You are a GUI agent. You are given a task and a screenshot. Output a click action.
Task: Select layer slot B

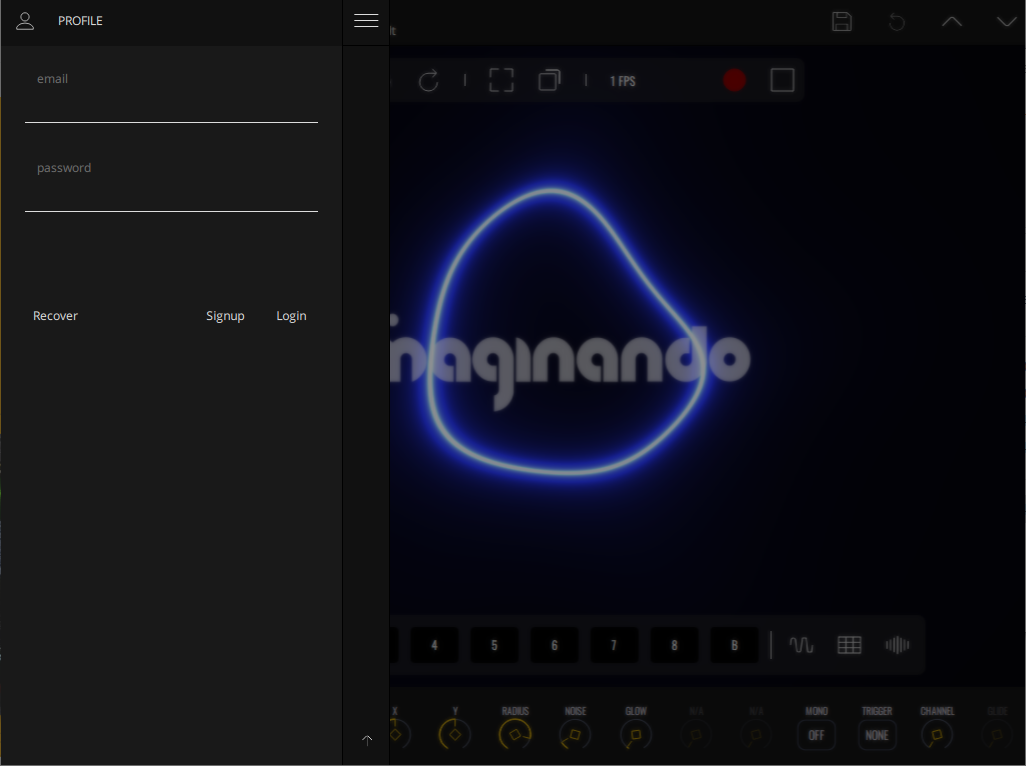(x=734, y=646)
